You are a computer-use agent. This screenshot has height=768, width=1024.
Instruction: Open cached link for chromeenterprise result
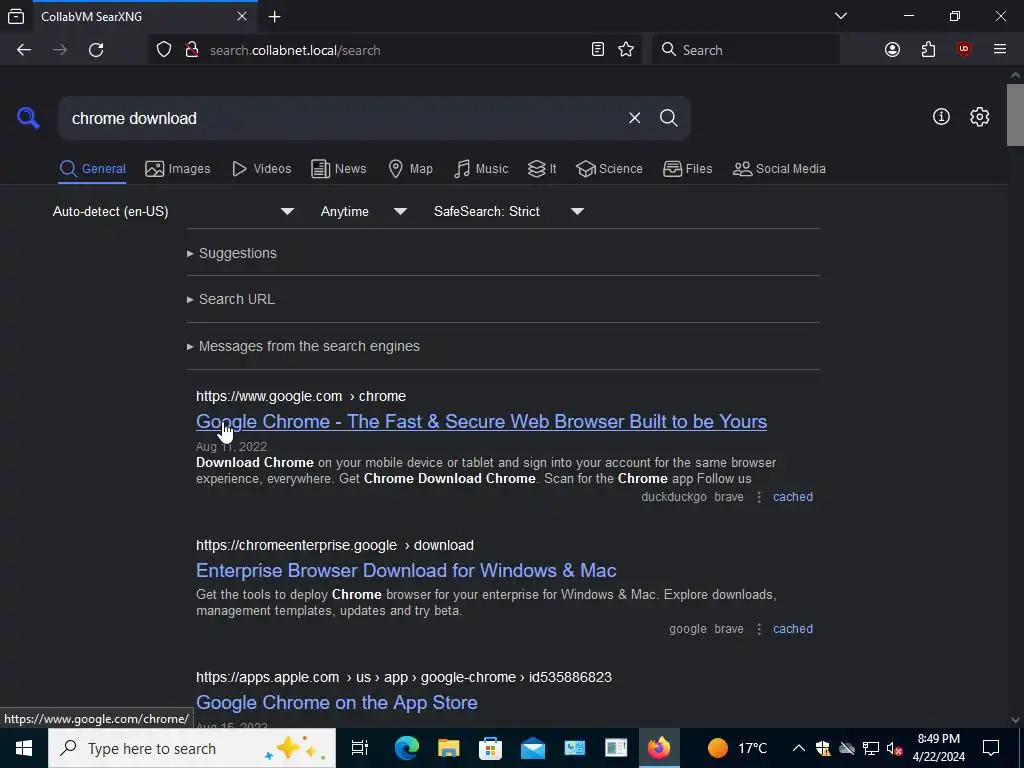coord(793,629)
